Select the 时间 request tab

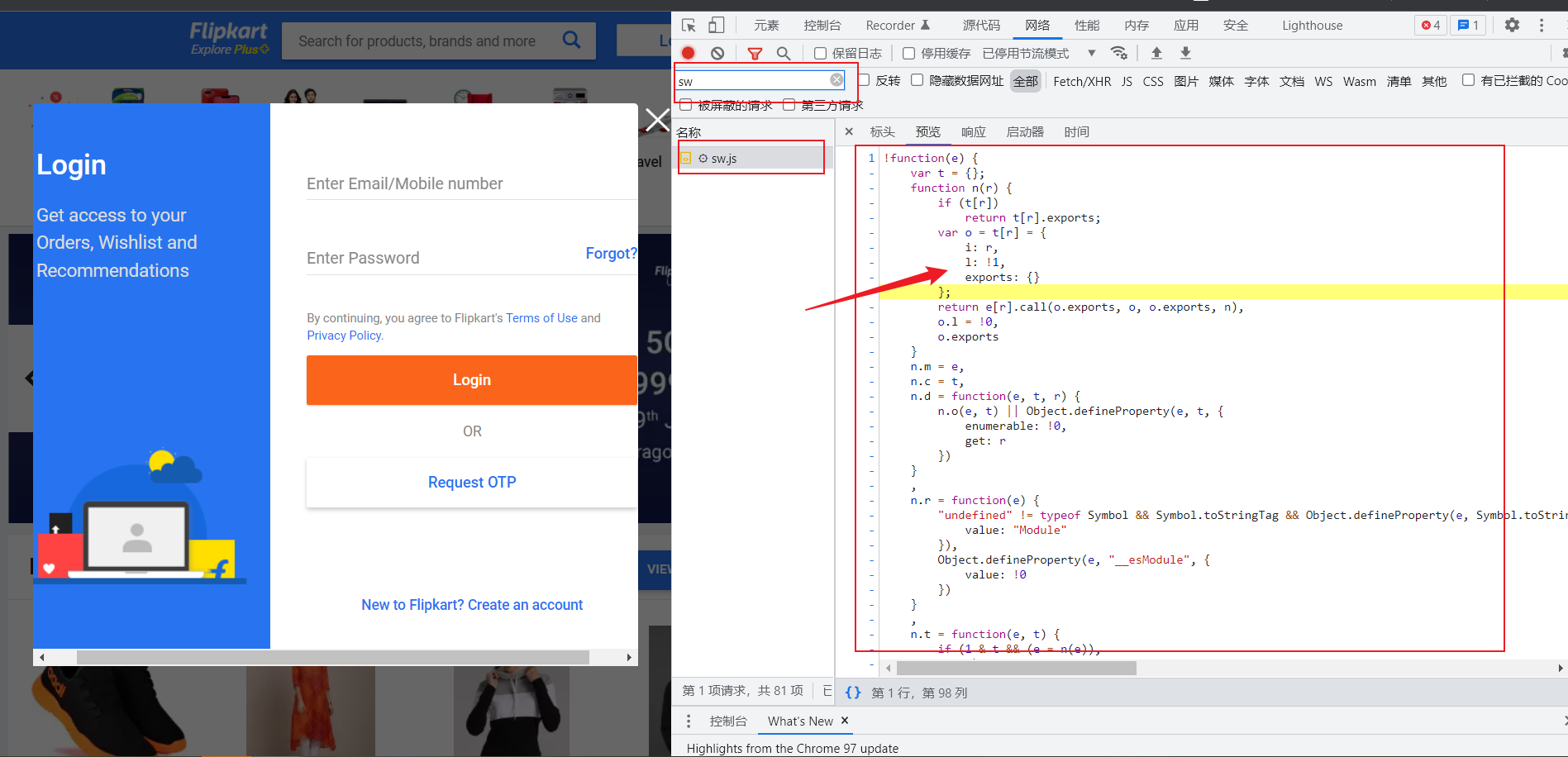pos(1077,131)
